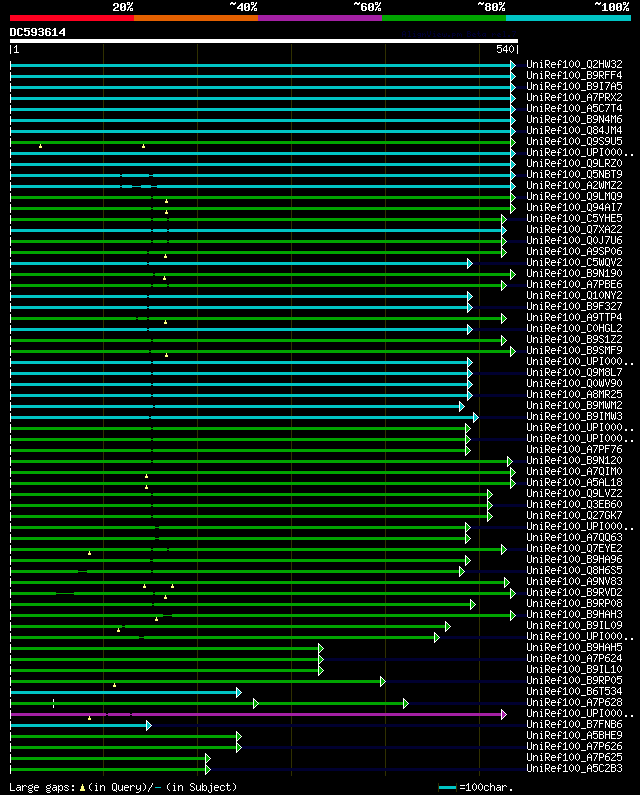Click the green alignment bar for B9HAH3

click(x=261, y=616)
